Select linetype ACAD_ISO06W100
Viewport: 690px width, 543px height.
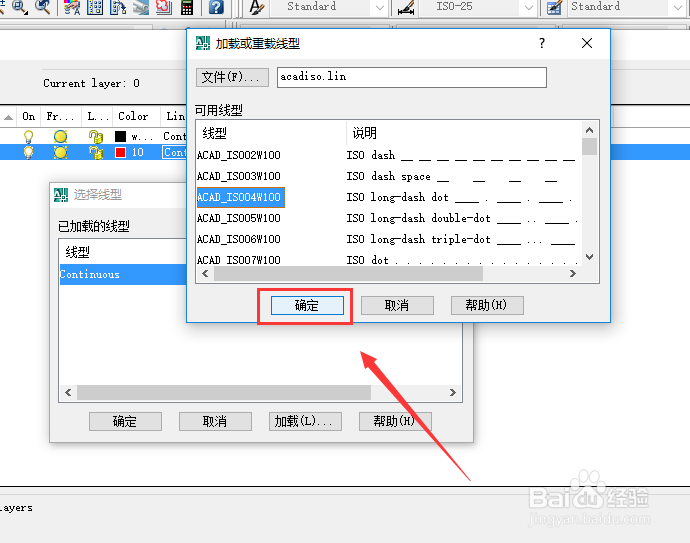pos(239,239)
